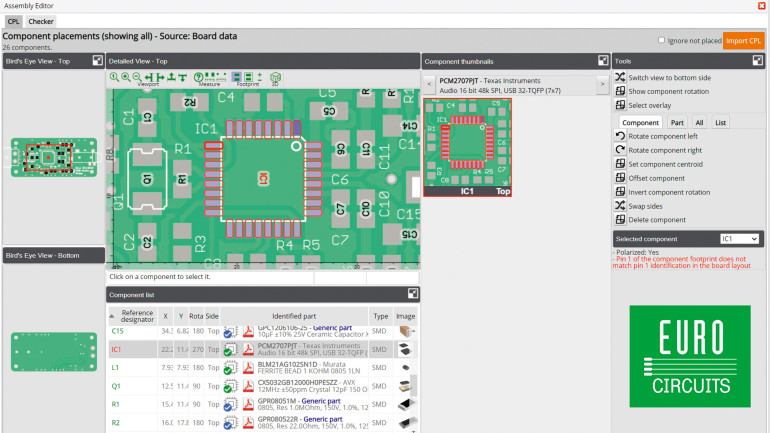The width and height of the screenshot is (770, 433).
Task: Go to next component thumbnail with right arrow
Action: coord(603,85)
